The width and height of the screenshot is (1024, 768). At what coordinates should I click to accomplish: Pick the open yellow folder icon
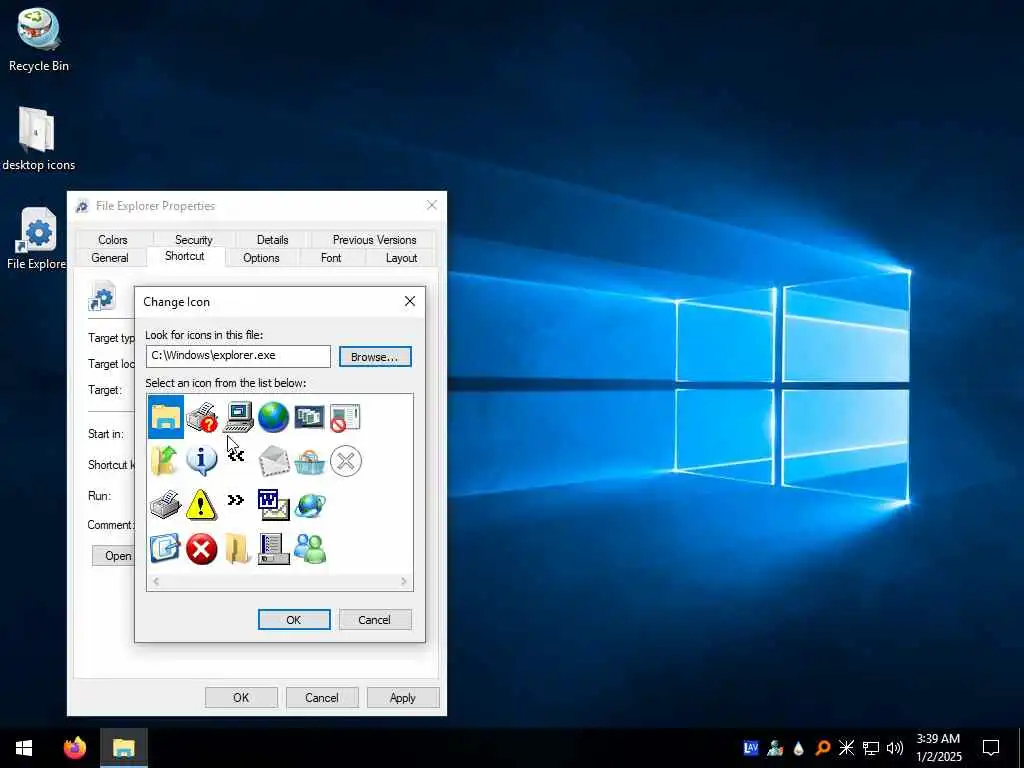238,549
